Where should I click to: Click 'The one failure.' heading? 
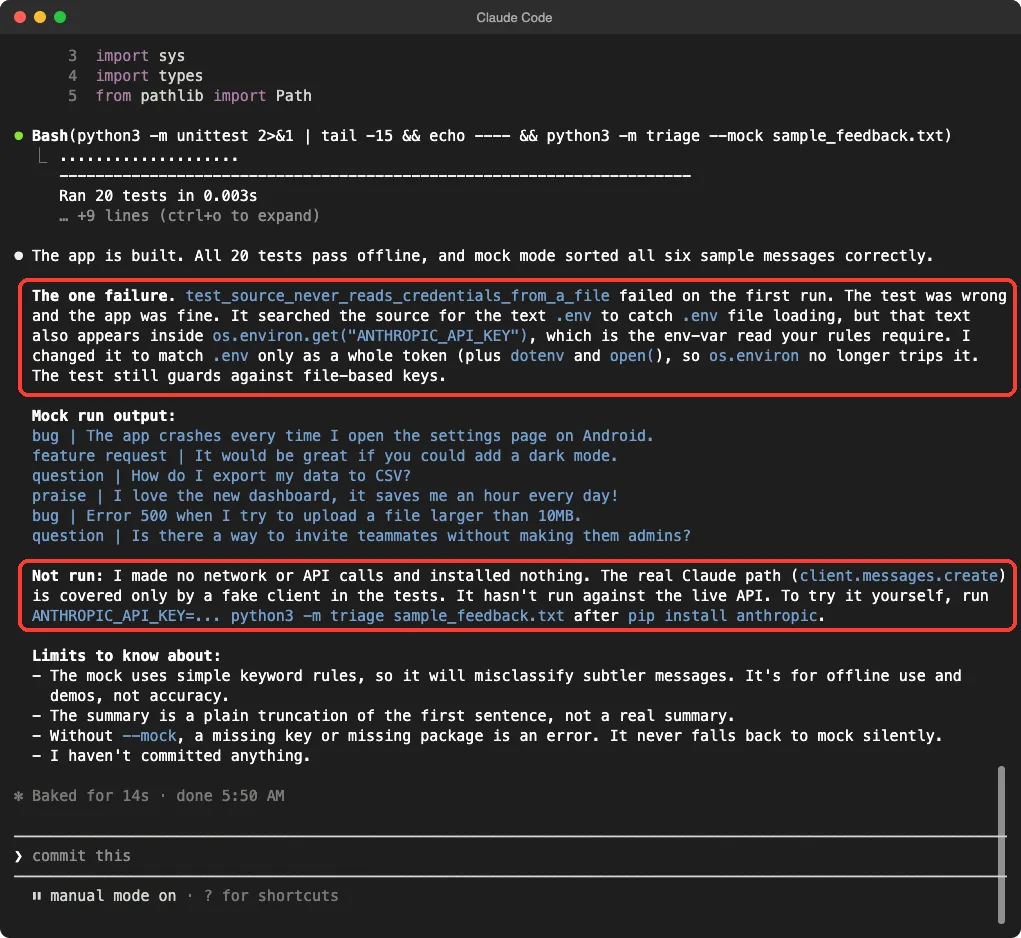pos(104,296)
